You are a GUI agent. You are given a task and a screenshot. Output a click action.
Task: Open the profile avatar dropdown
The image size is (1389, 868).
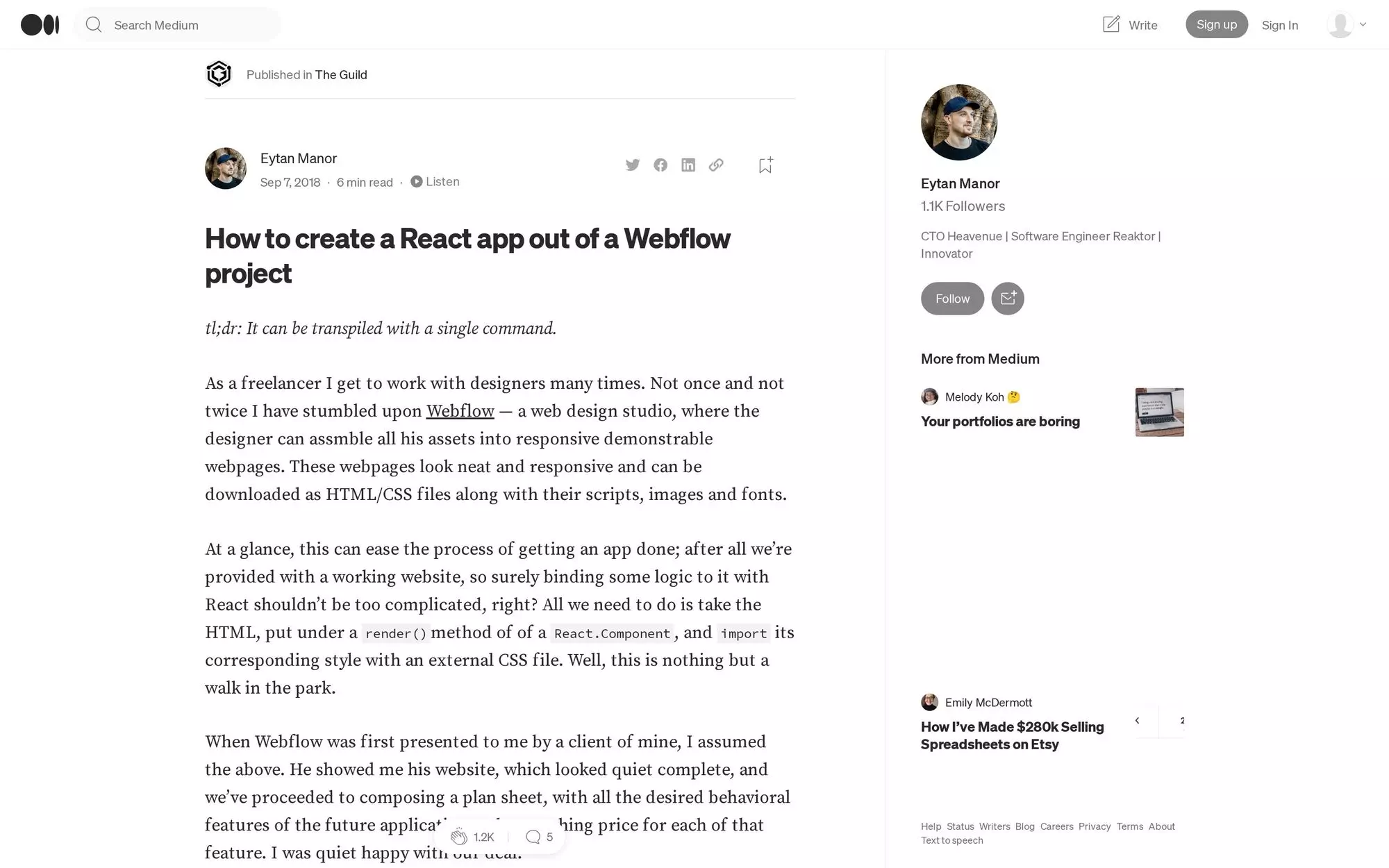tap(1346, 24)
